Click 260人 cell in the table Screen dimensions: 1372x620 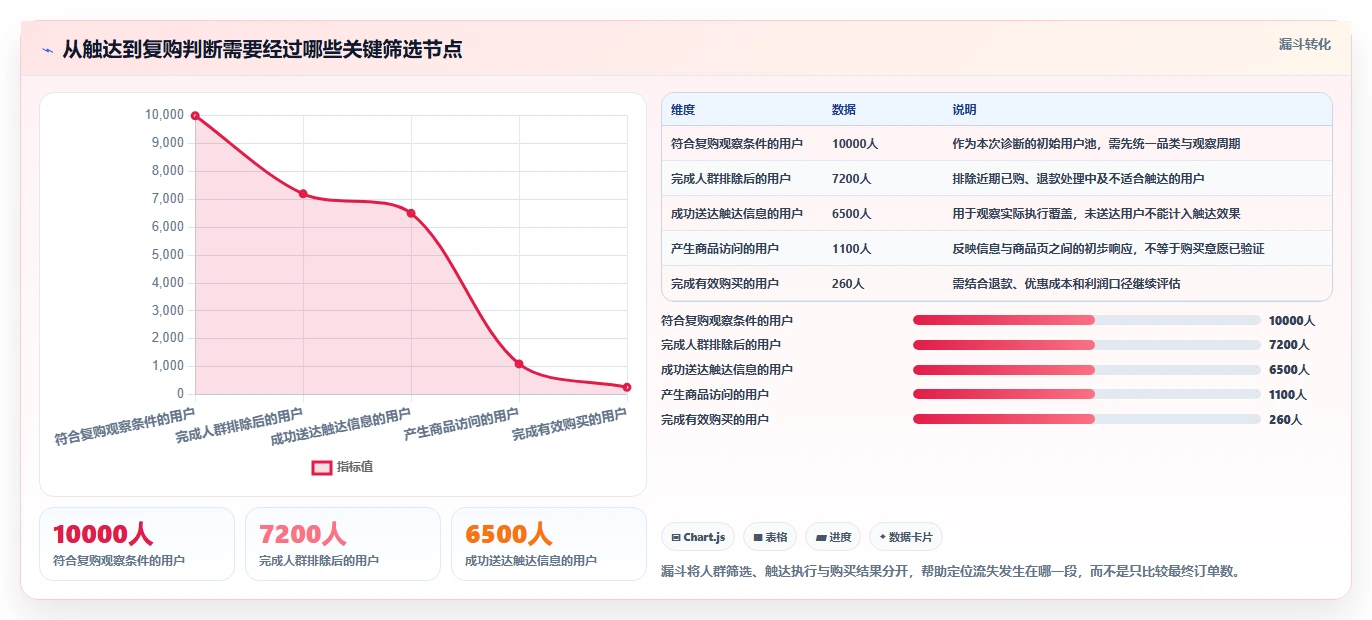coord(848,284)
